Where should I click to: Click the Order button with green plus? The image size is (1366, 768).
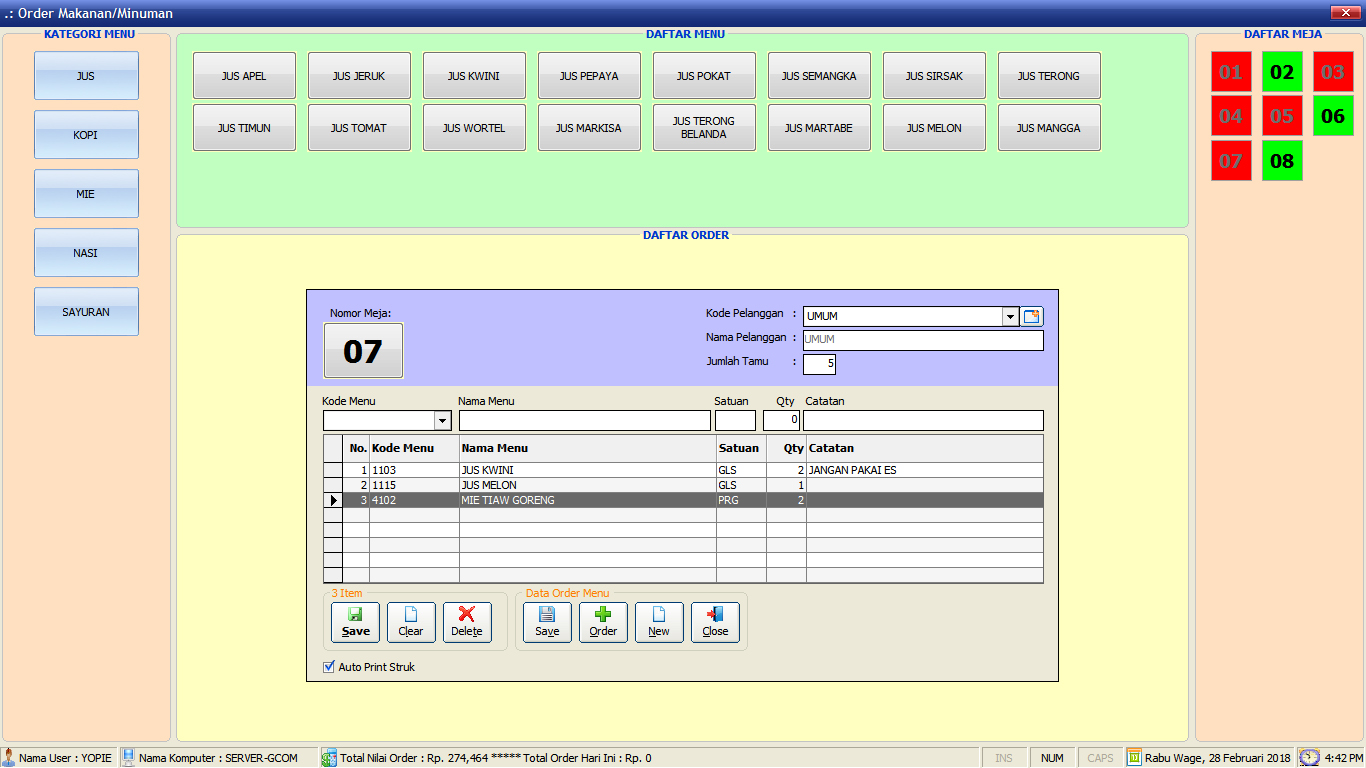point(603,622)
